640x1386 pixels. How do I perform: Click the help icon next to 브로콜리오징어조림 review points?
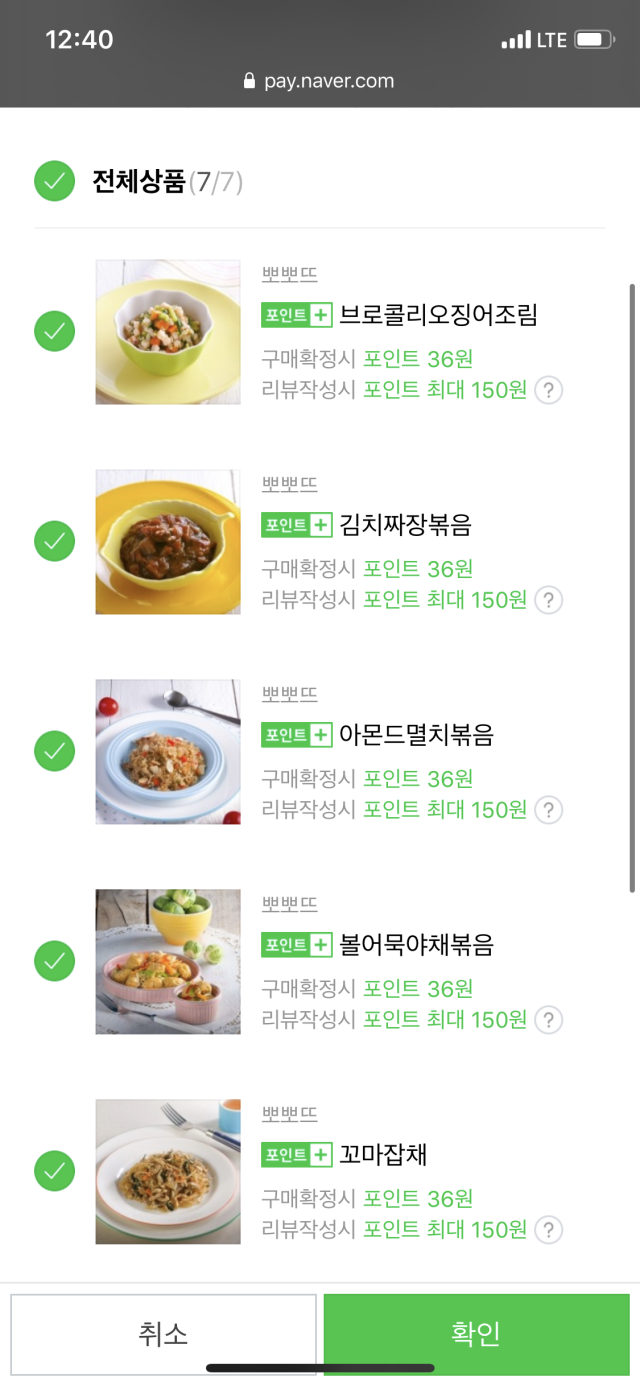coord(548,390)
